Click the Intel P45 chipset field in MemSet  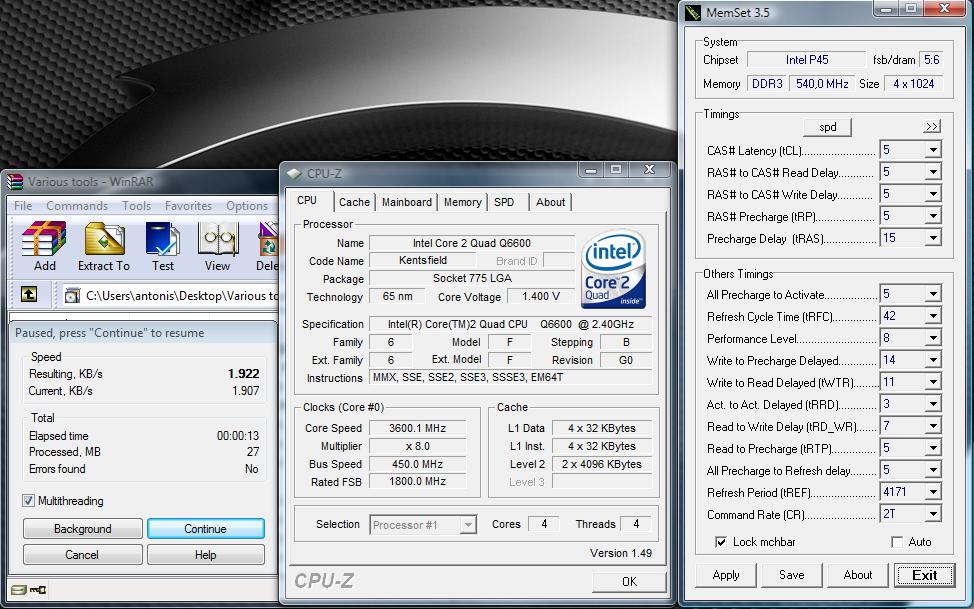pyautogui.click(x=806, y=60)
